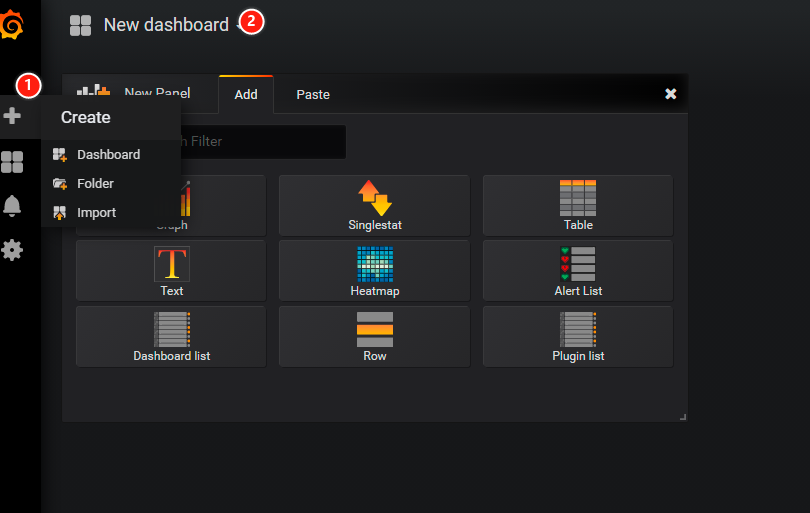The image size is (810, 513).
Task: Open the Configuration gear icon
Action: 12,250
